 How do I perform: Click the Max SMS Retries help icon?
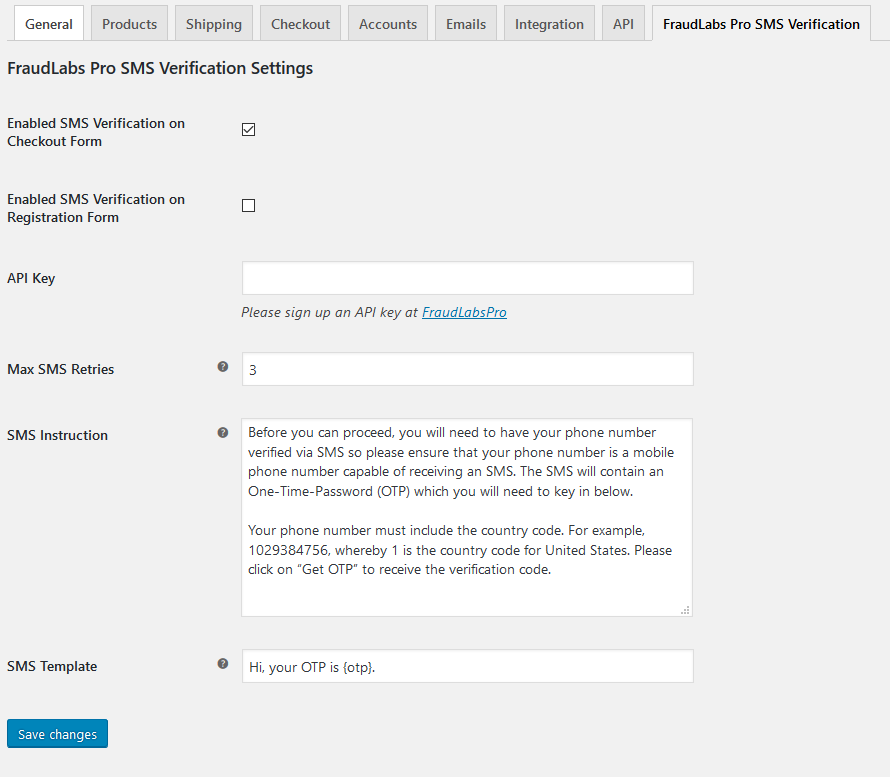coord(222,367)
